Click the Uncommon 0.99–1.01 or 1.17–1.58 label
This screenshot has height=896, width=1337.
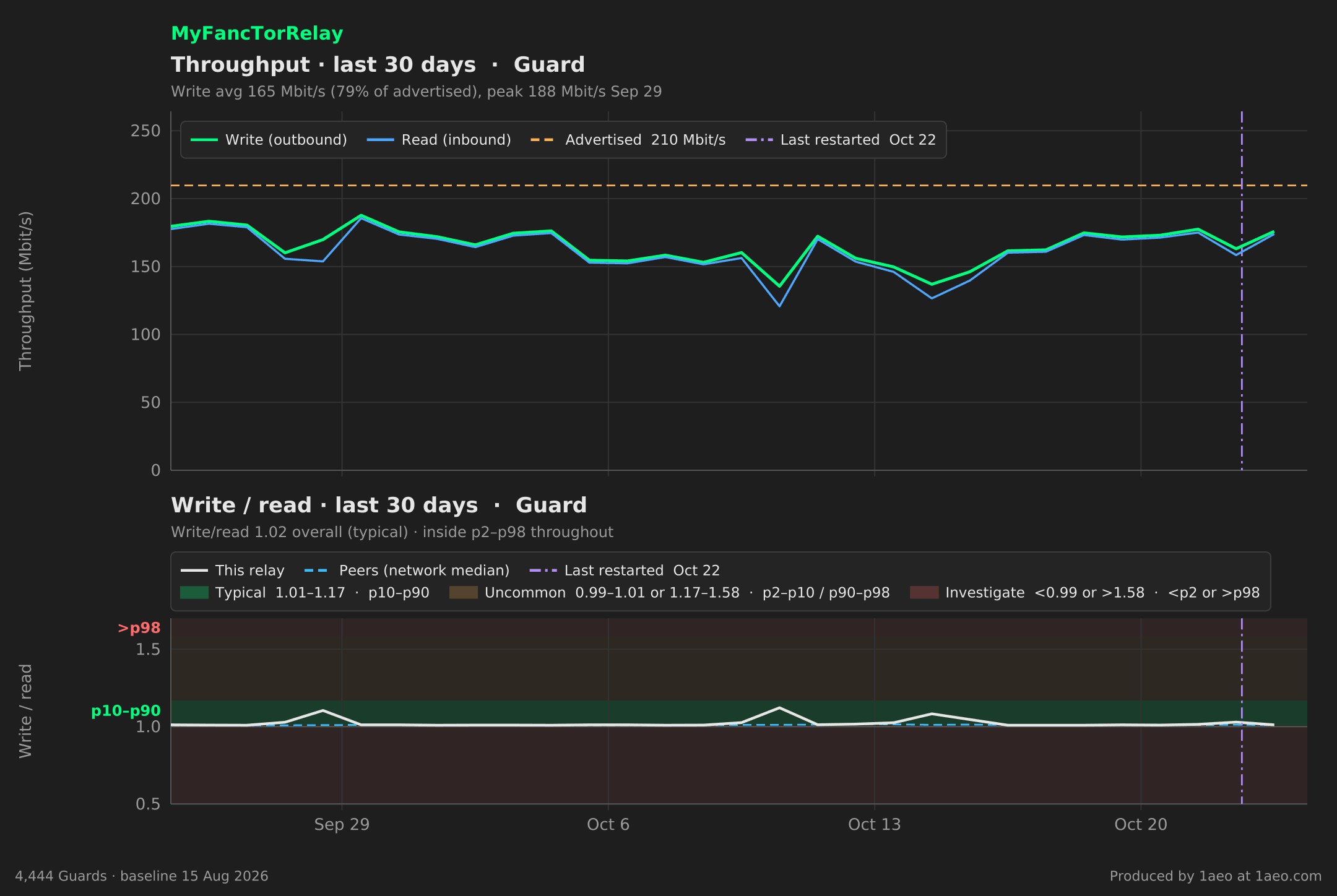coord(687,593)
